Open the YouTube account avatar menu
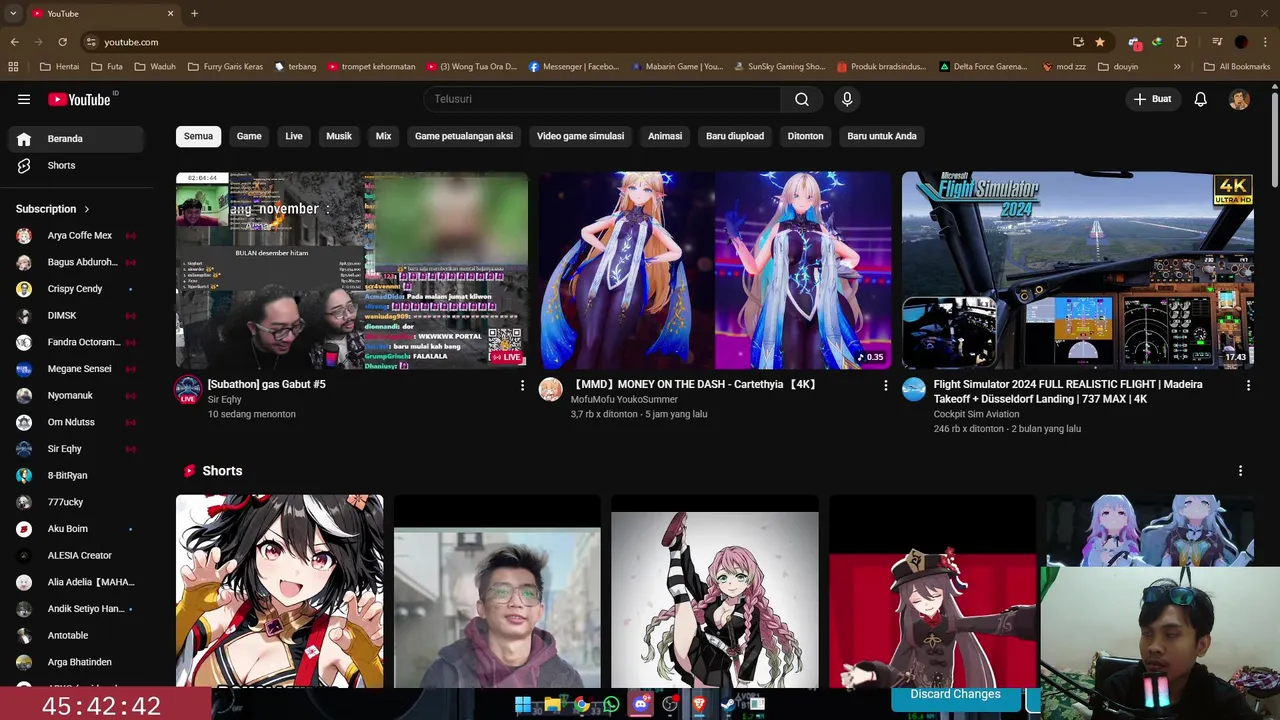Viewport: 1280px width, 720px height. (x=1239, y=99)
